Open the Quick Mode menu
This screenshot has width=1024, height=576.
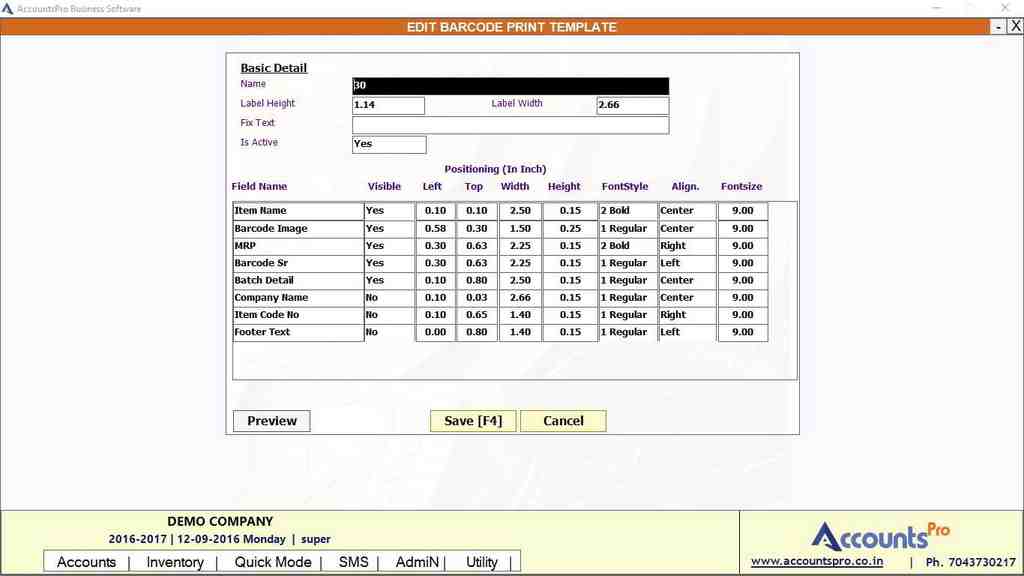(x=273, y=562)
